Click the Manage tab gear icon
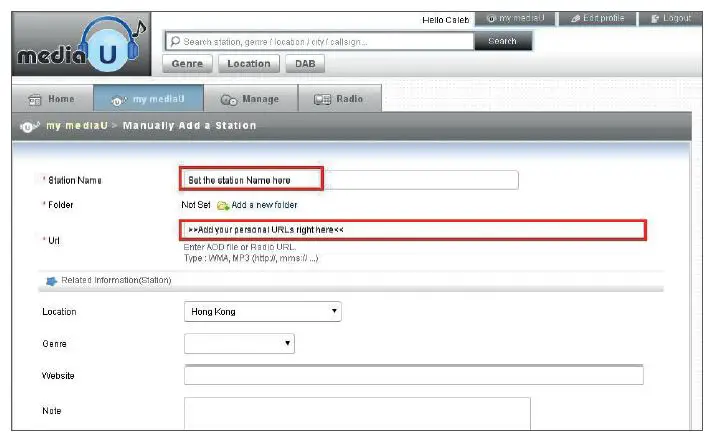Viewport: 714px width, 442px height. pos(229,100)
